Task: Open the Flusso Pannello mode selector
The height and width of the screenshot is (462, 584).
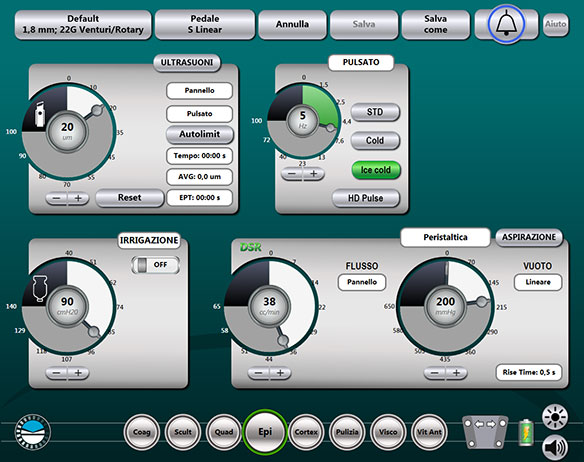Action: (x=362, y=282)
